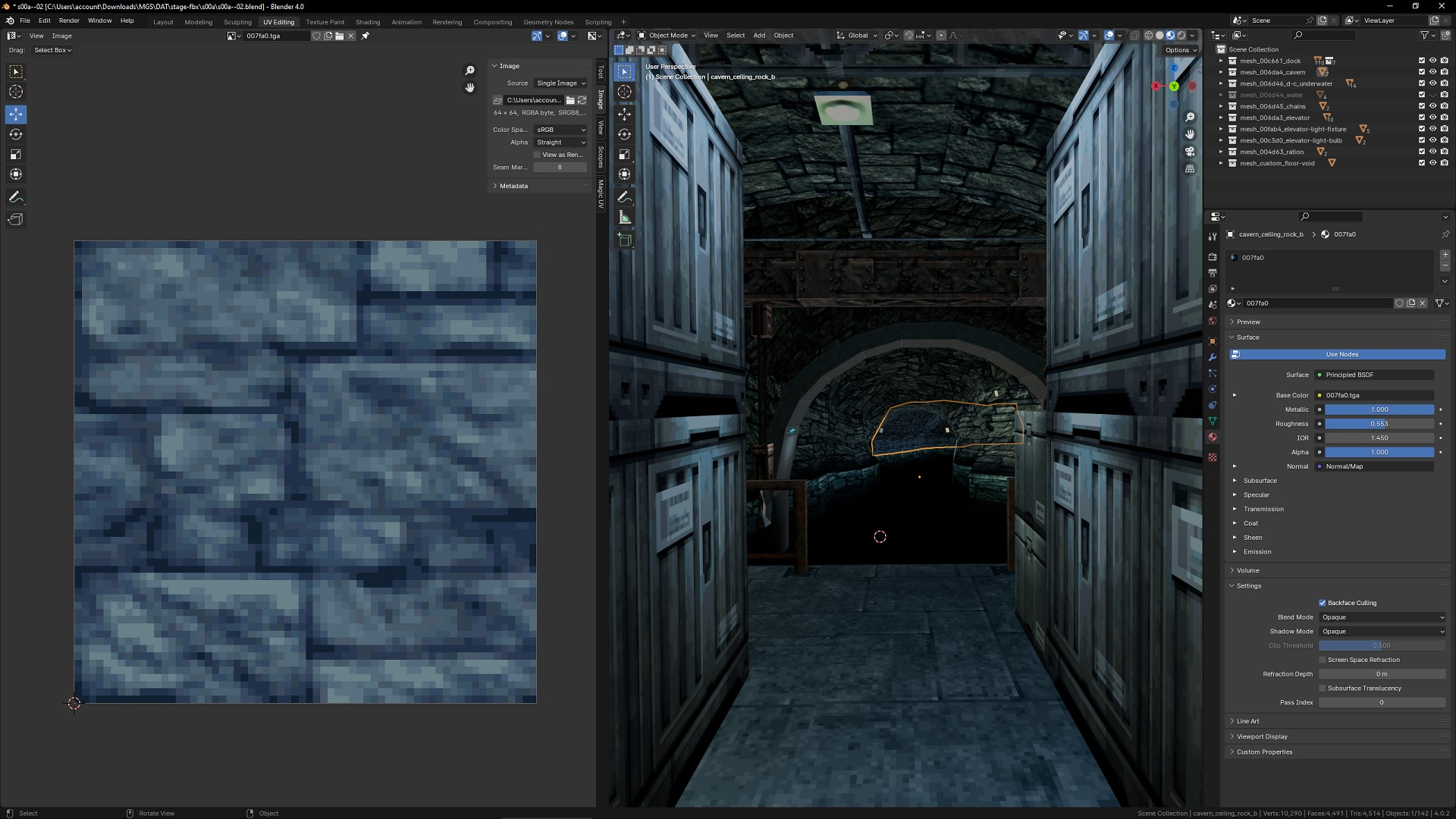This screenshot has width=1456, height=819.
Task: Click the Base Color 007fa0.tga field
Action: 1375,396
